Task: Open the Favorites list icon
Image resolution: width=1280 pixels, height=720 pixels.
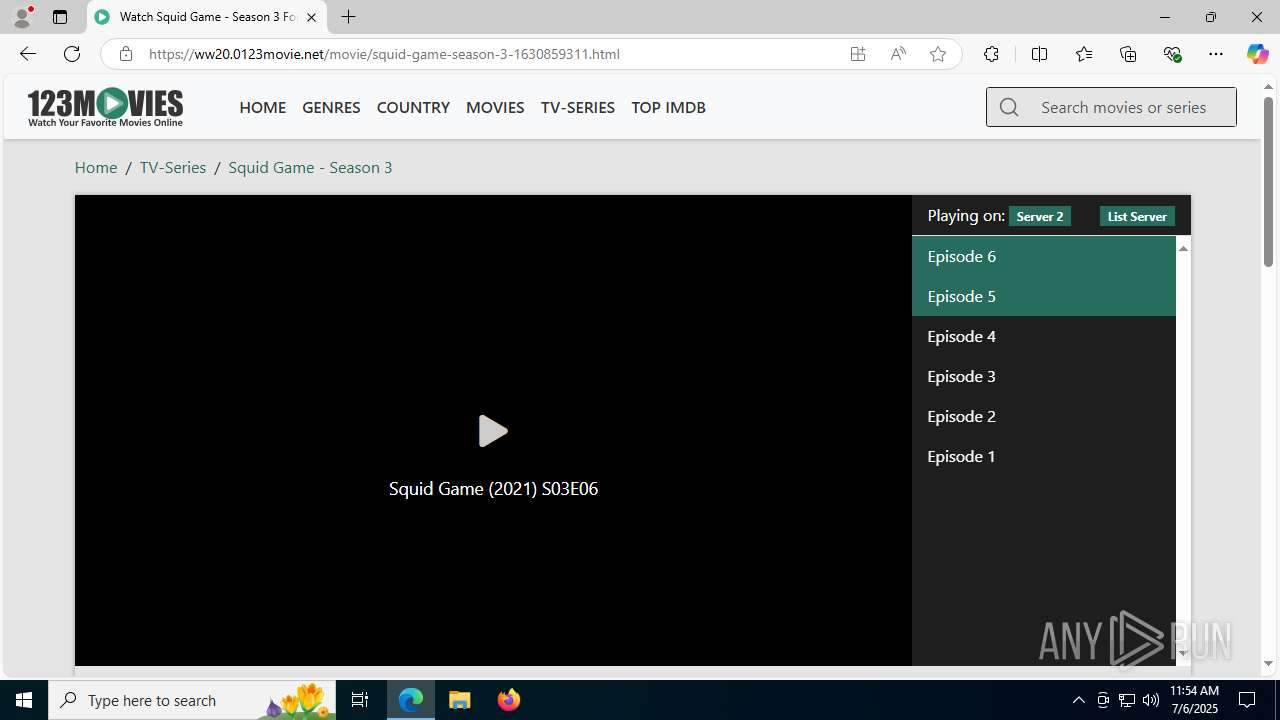Action: coord(1084,54)
